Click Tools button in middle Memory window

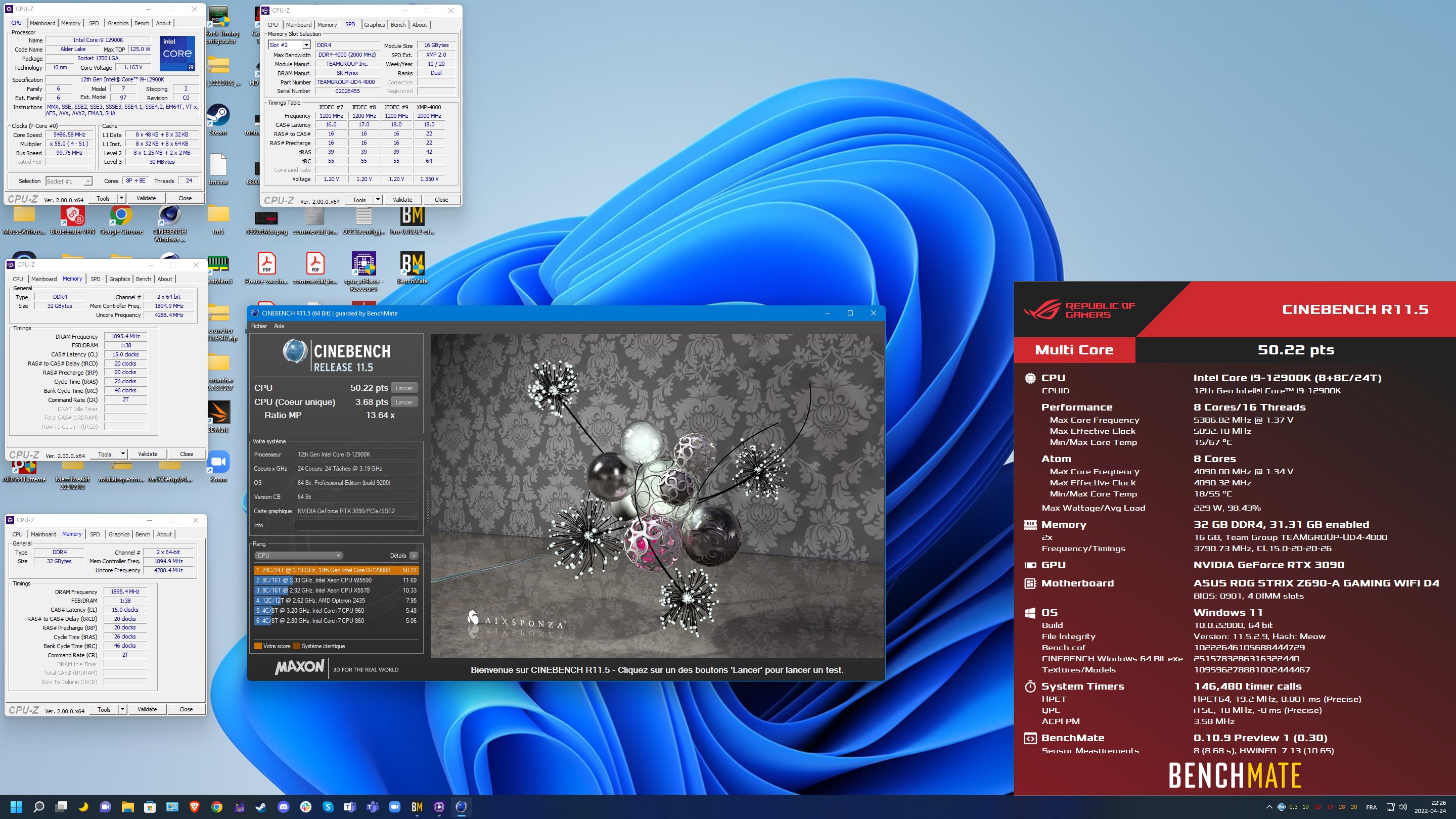[x=105, y=454]
